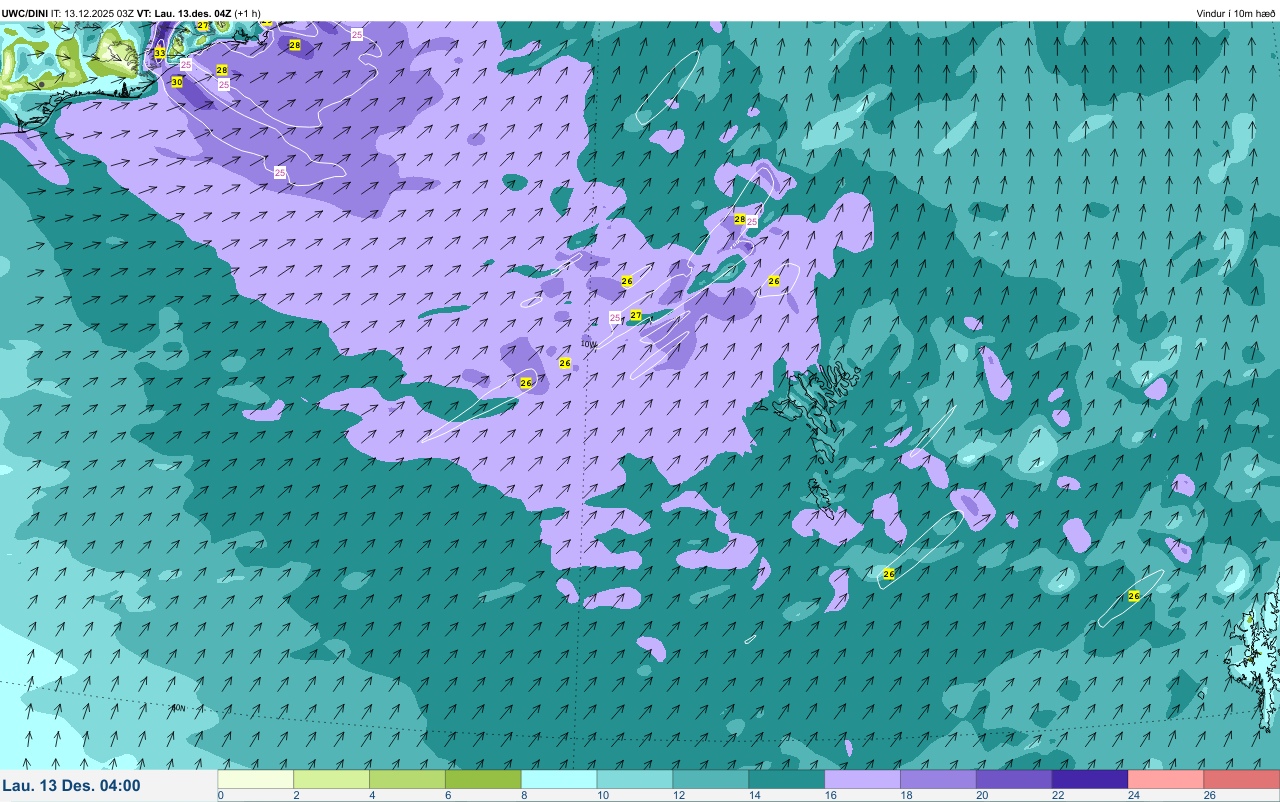The width and height of the screenshot is (1280, 802).
Task: Click the lavender 16–18 legend swatch
Action: 864,779
